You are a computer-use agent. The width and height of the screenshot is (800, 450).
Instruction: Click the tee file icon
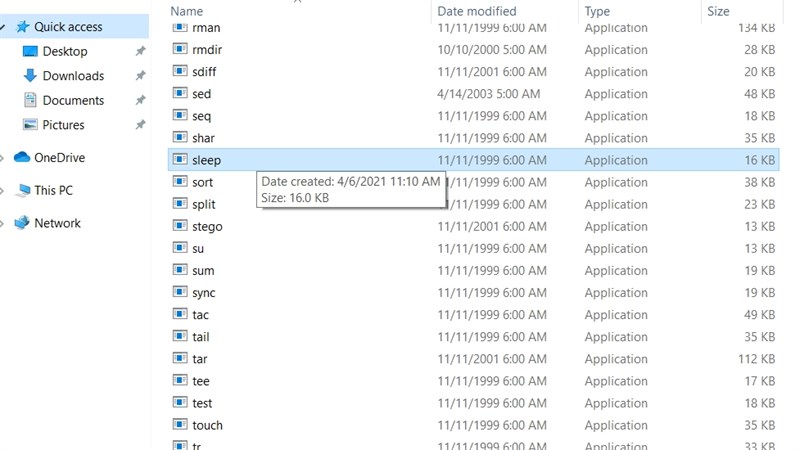(x=180, y=381)
